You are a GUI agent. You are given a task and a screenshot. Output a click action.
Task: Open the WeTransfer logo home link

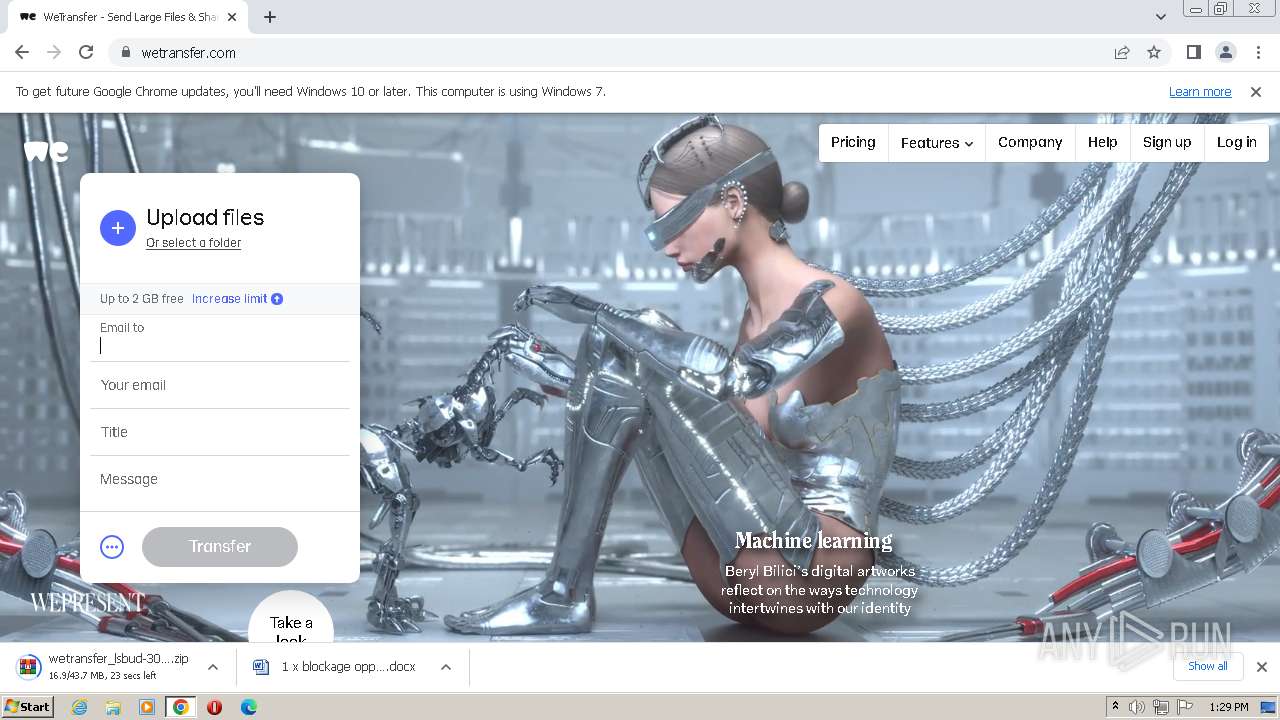tap(46, 151)
